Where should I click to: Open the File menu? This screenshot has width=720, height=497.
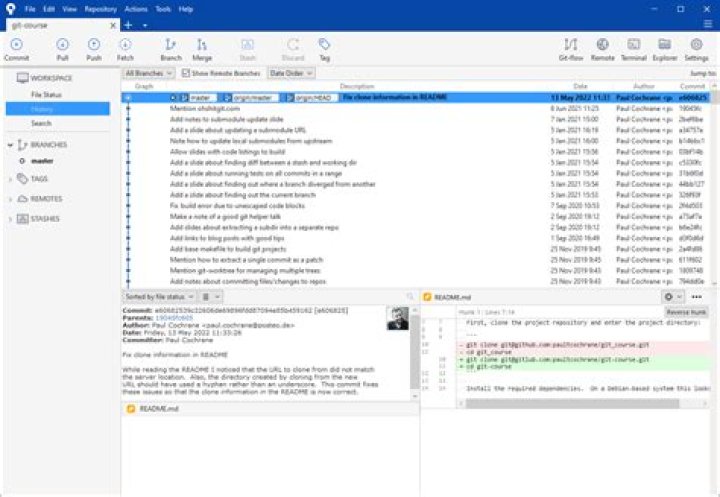click(30, 9)
